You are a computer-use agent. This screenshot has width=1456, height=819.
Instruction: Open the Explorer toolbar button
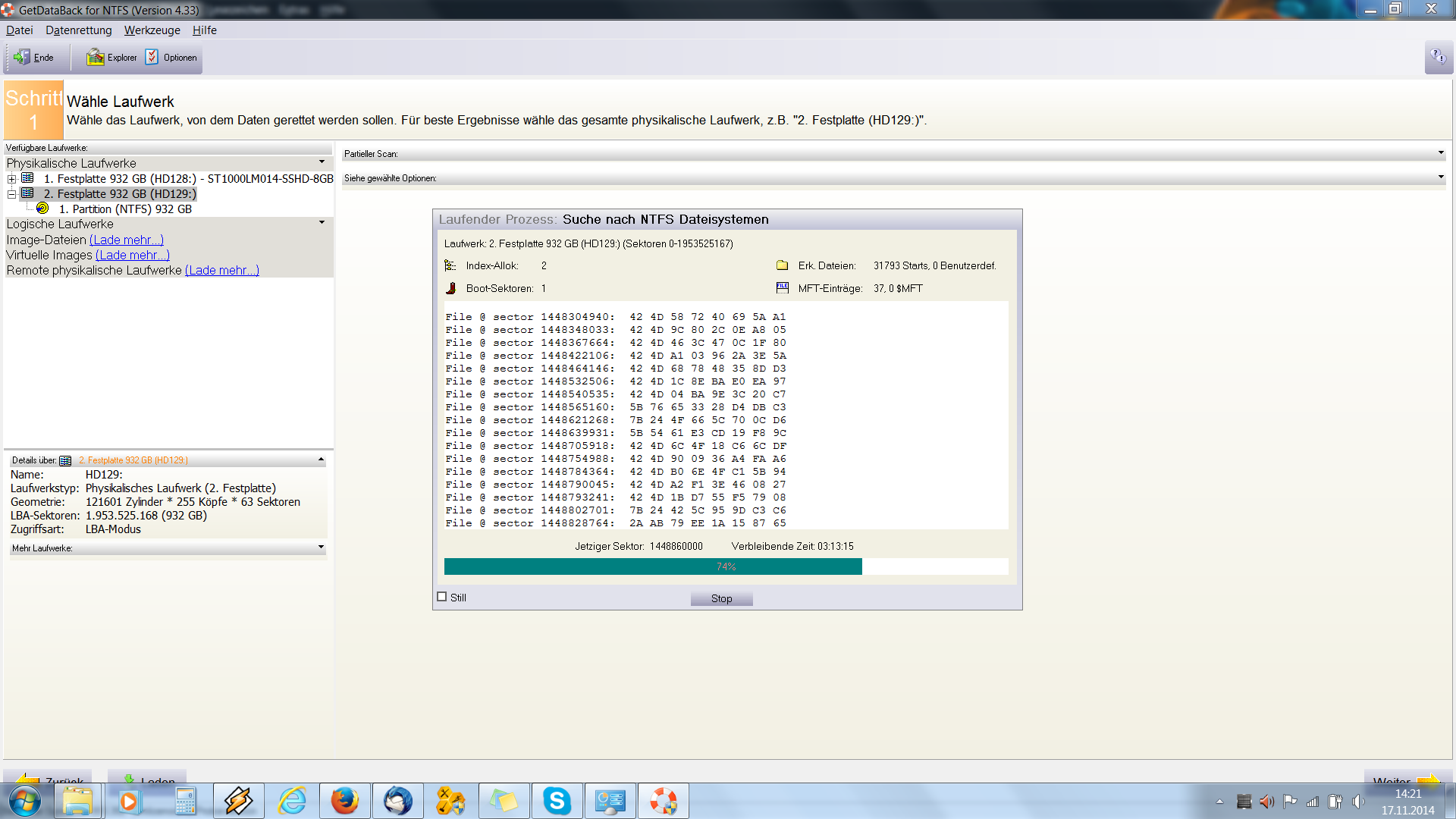tap(111, 58)
